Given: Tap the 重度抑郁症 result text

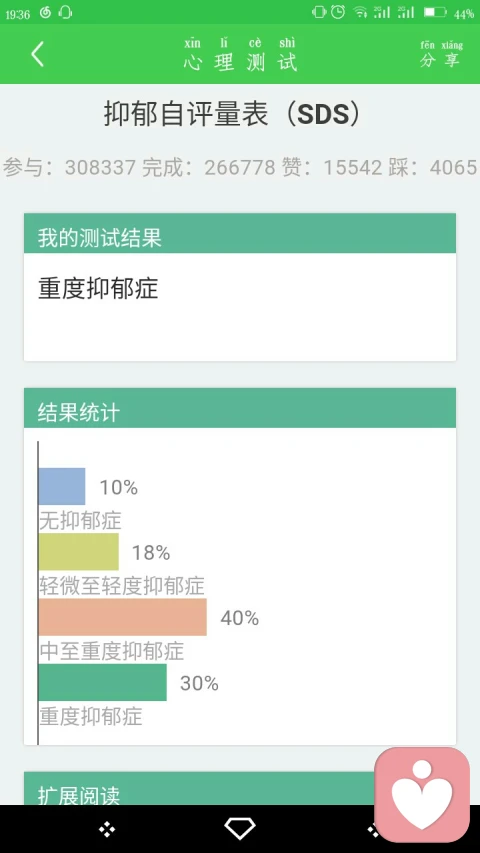Looking at the screenshot, I should coord(98,288).
